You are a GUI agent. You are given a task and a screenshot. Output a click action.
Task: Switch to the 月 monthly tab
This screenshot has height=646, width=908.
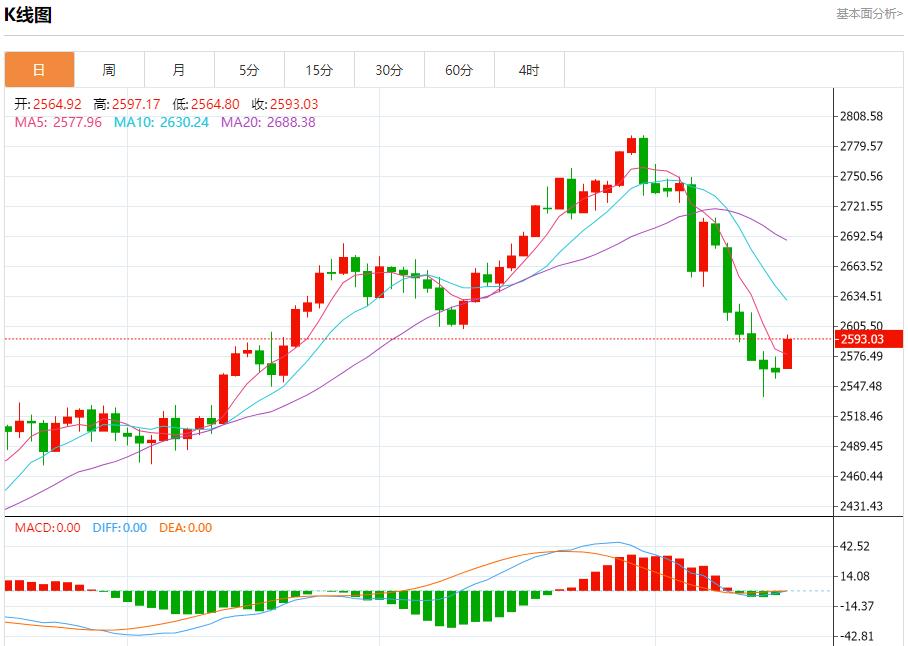pyautogui.click(x=179, y=70)
